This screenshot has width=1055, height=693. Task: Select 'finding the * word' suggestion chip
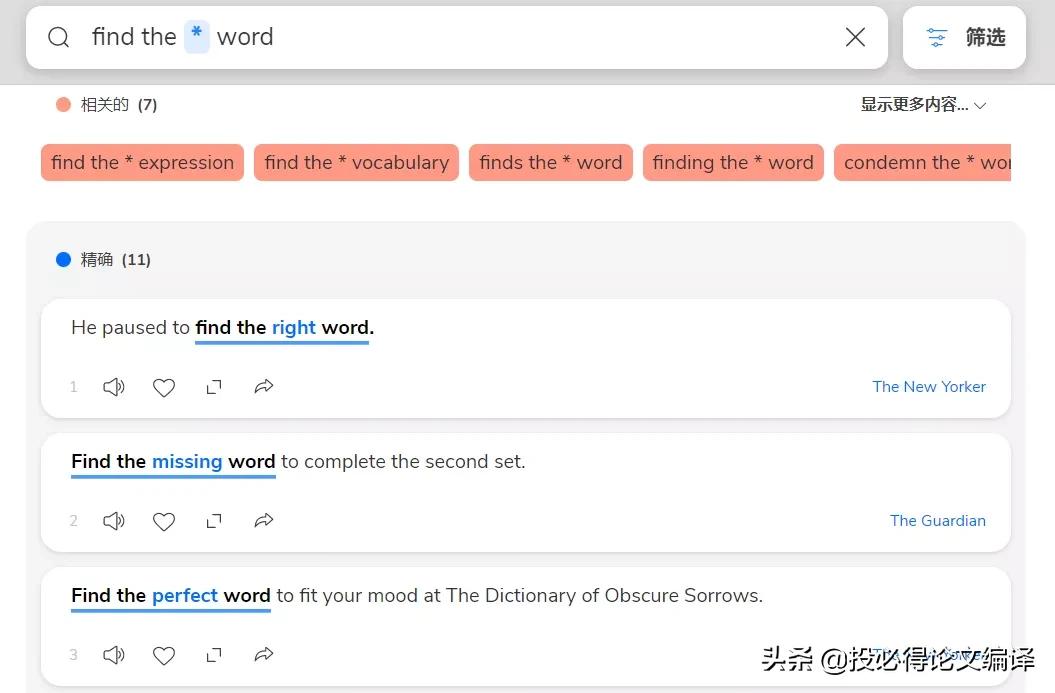(x=733, y=163)
